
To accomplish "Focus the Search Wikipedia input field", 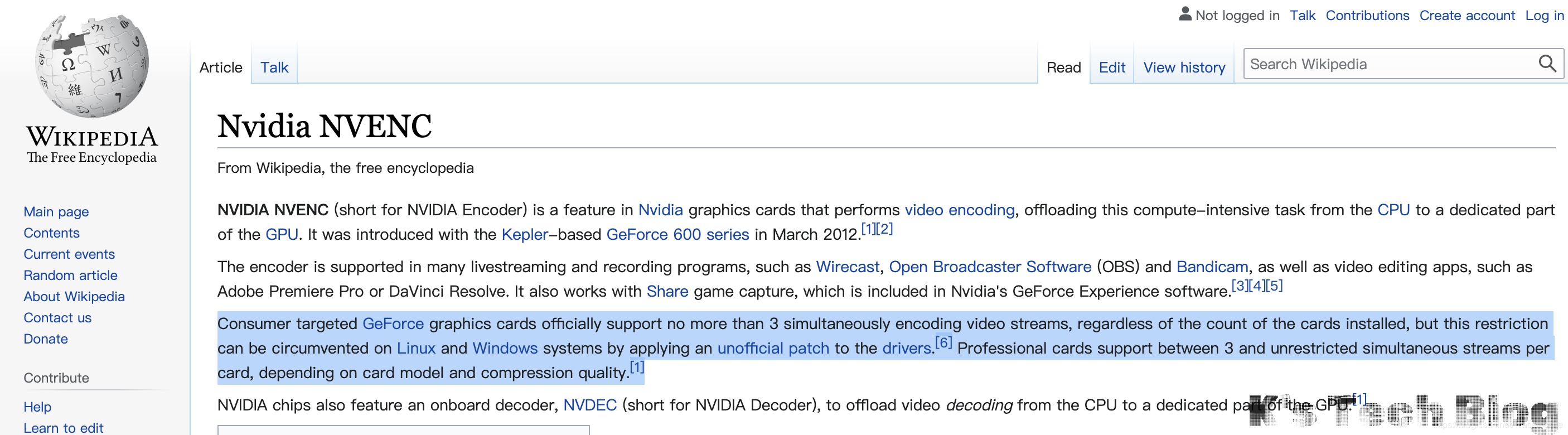I will point(1388,64).
